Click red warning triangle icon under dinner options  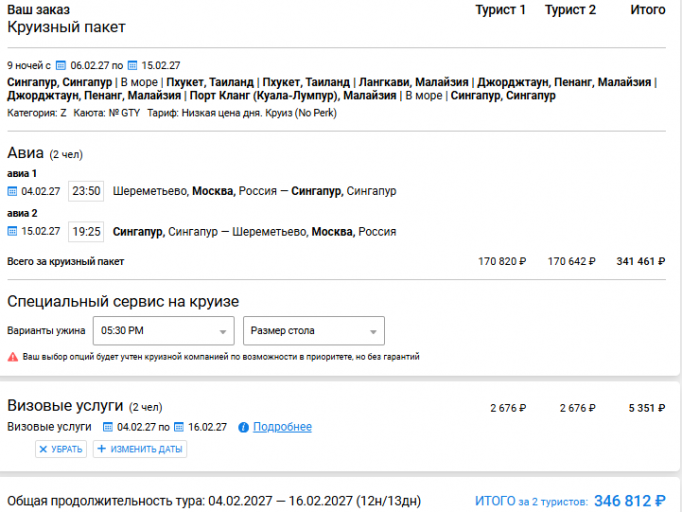(x=13, y=357)
